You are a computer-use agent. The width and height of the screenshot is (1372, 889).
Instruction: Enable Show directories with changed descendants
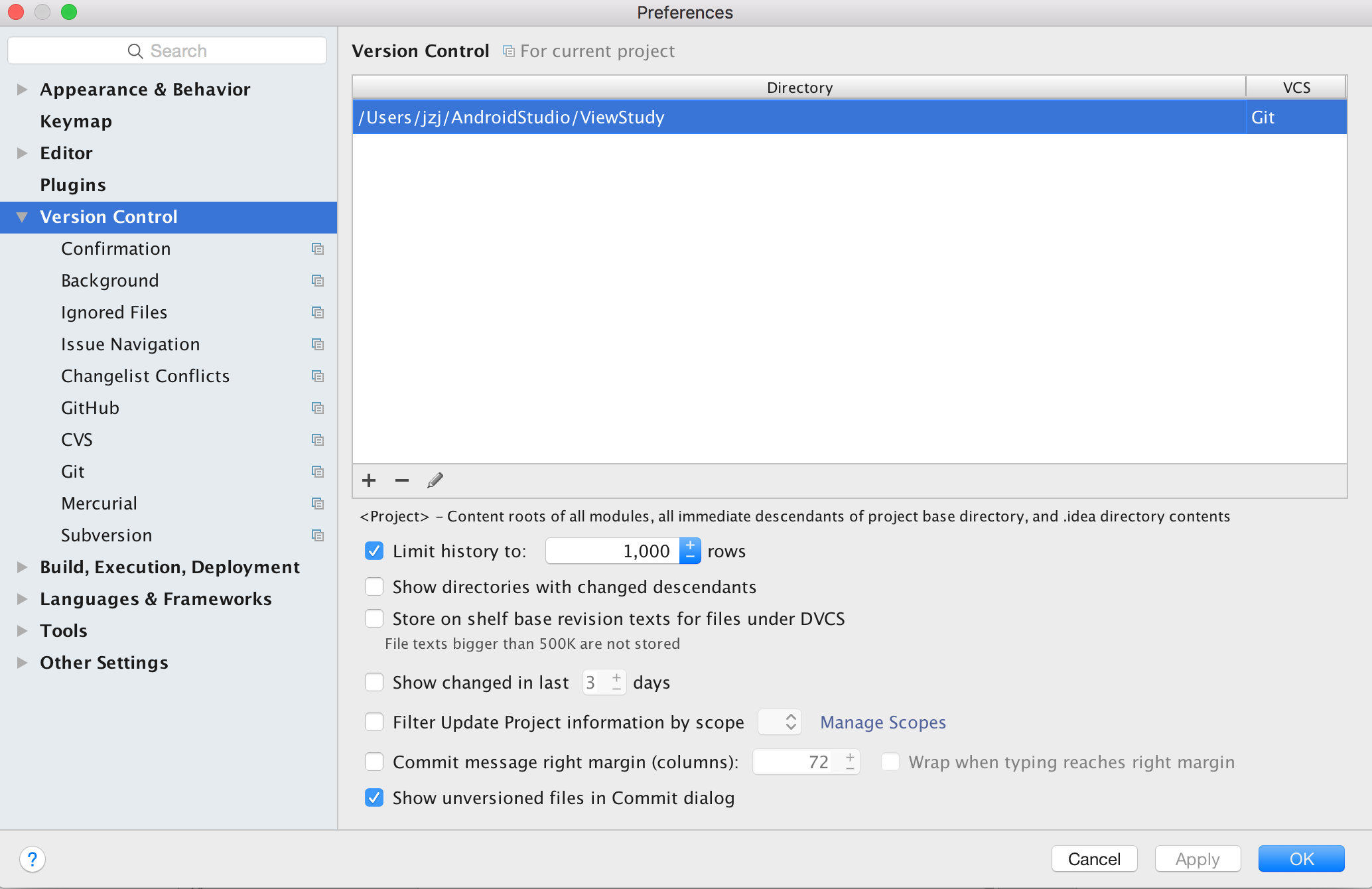[374, 587]
